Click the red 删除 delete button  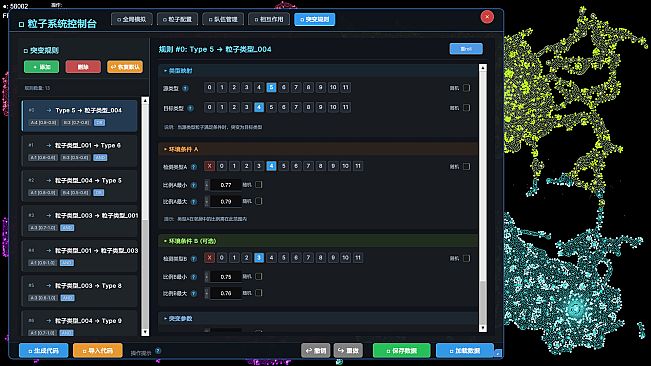83,67
